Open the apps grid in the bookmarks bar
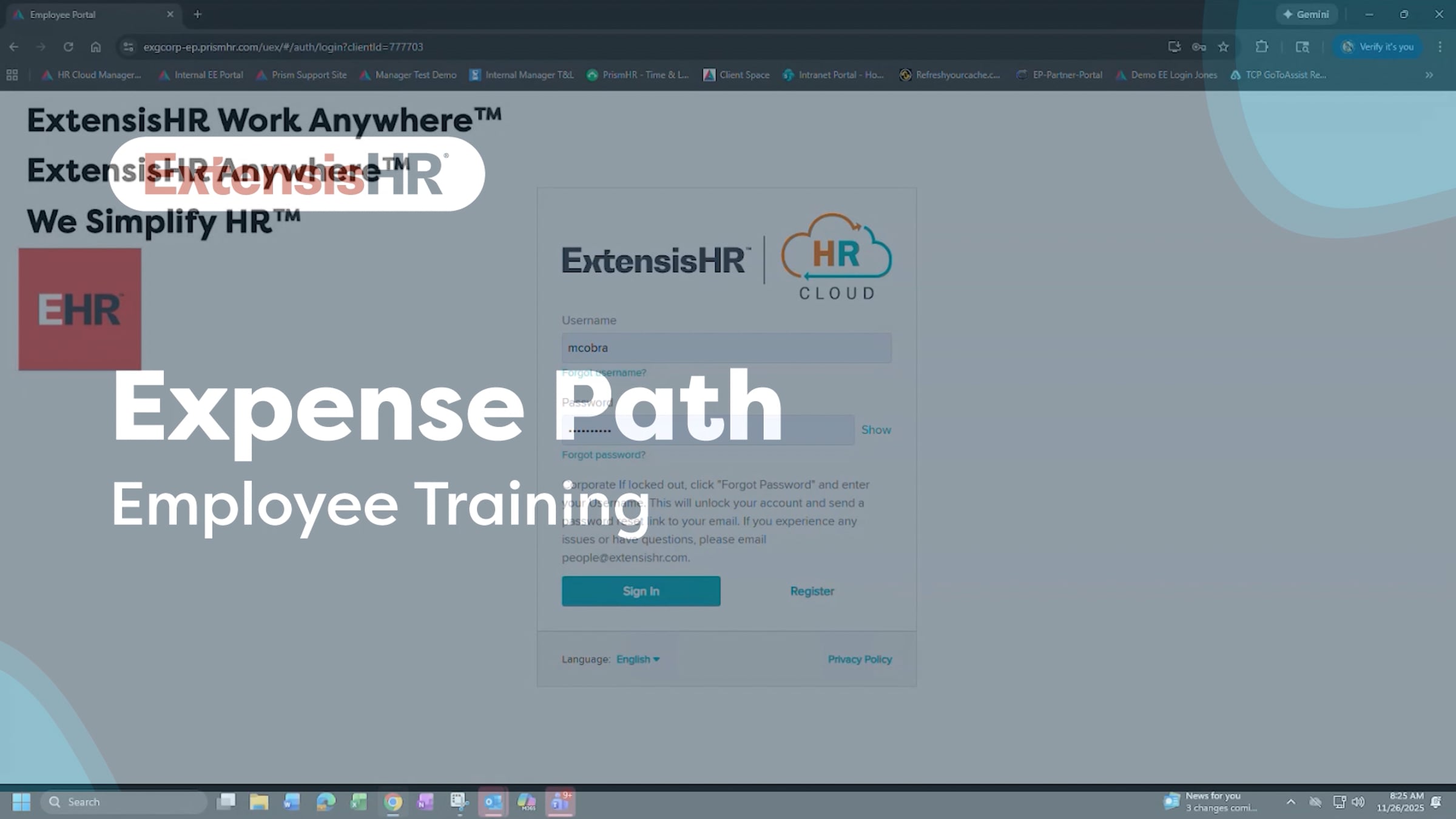Viewport: 1456px width, 819px height. 12,75
